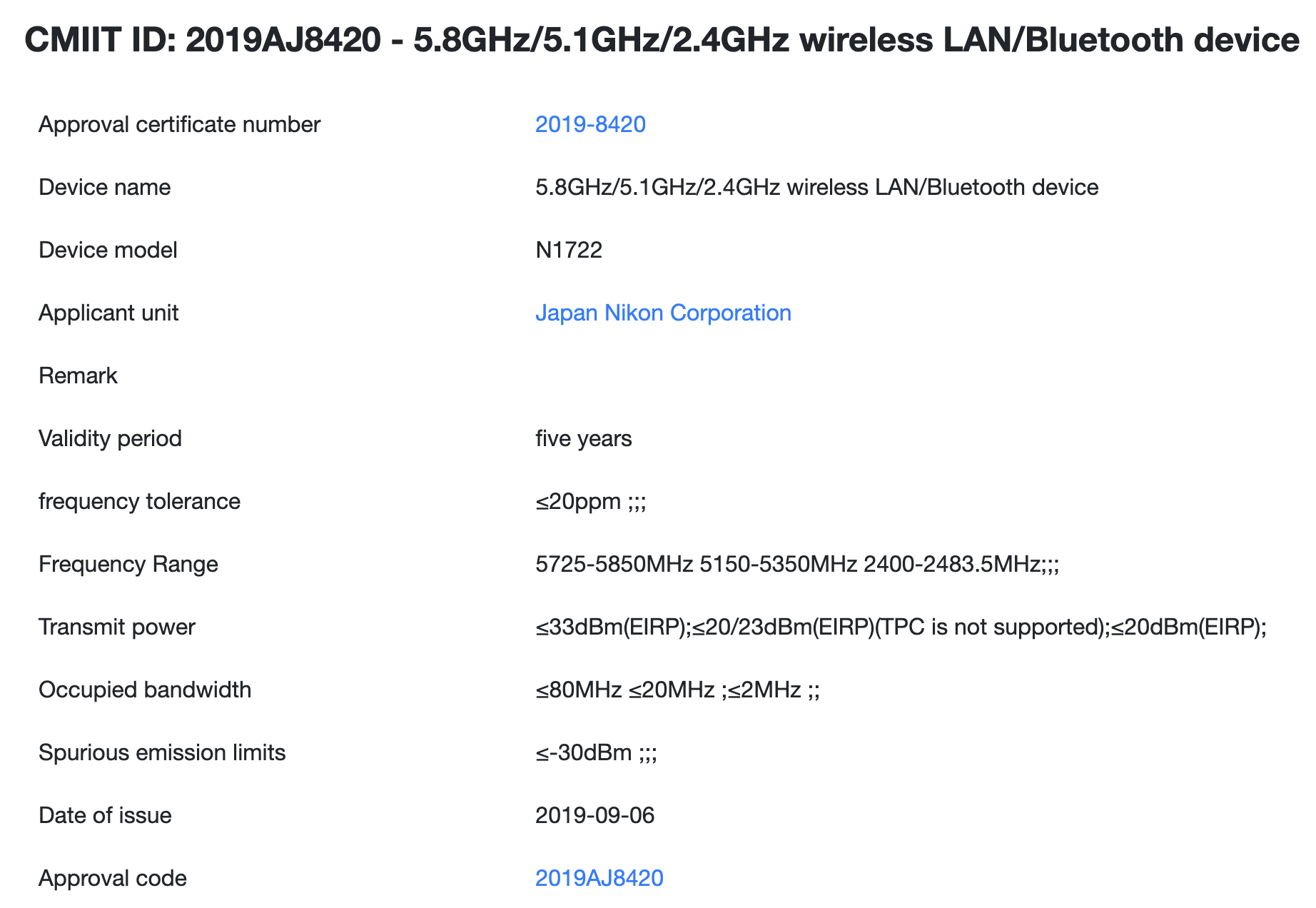The image size is (1316, 908).
Task: Click the Applicant unit label
Action: coord(108,313)
